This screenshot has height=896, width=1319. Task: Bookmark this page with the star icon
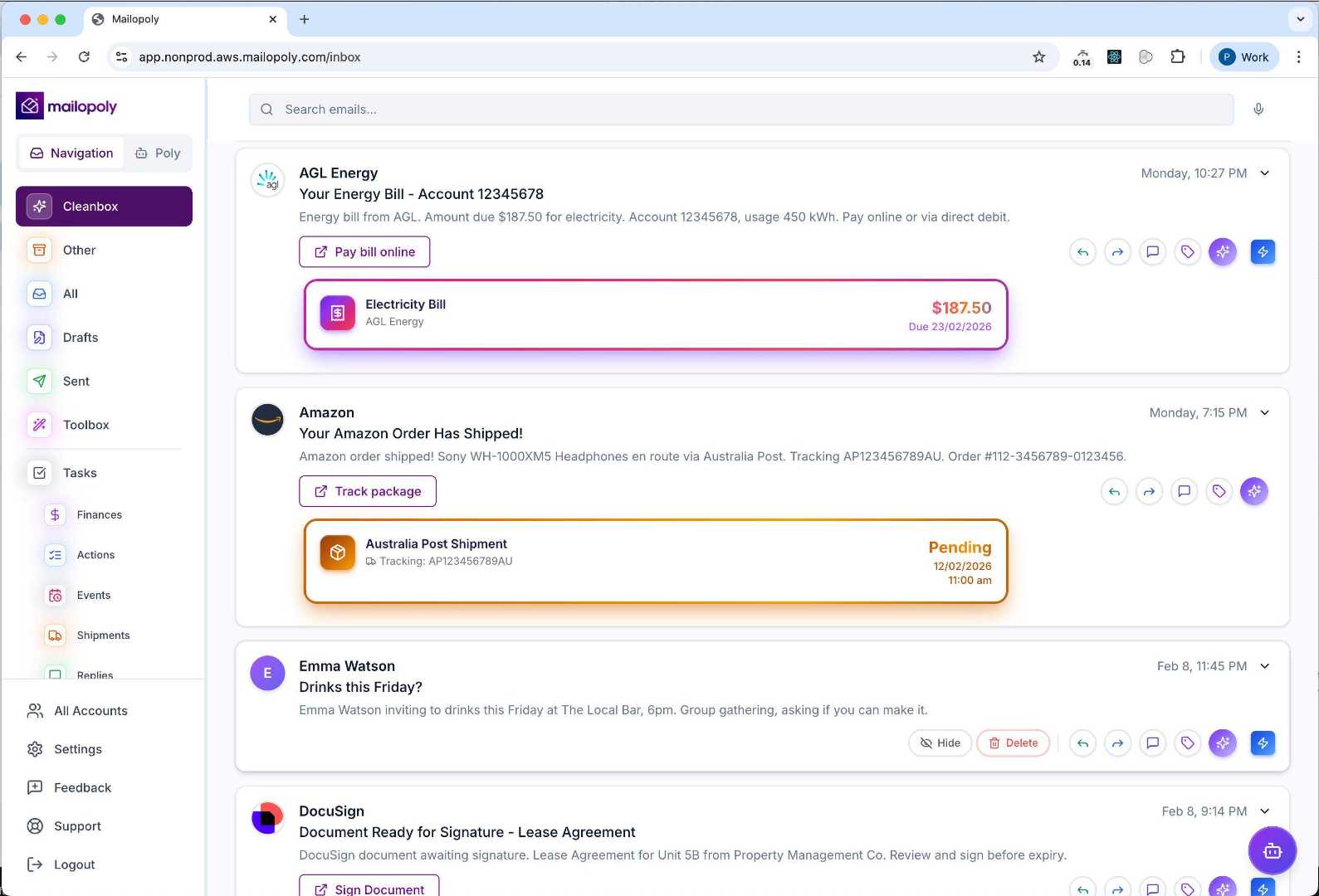pos(1038,57)
